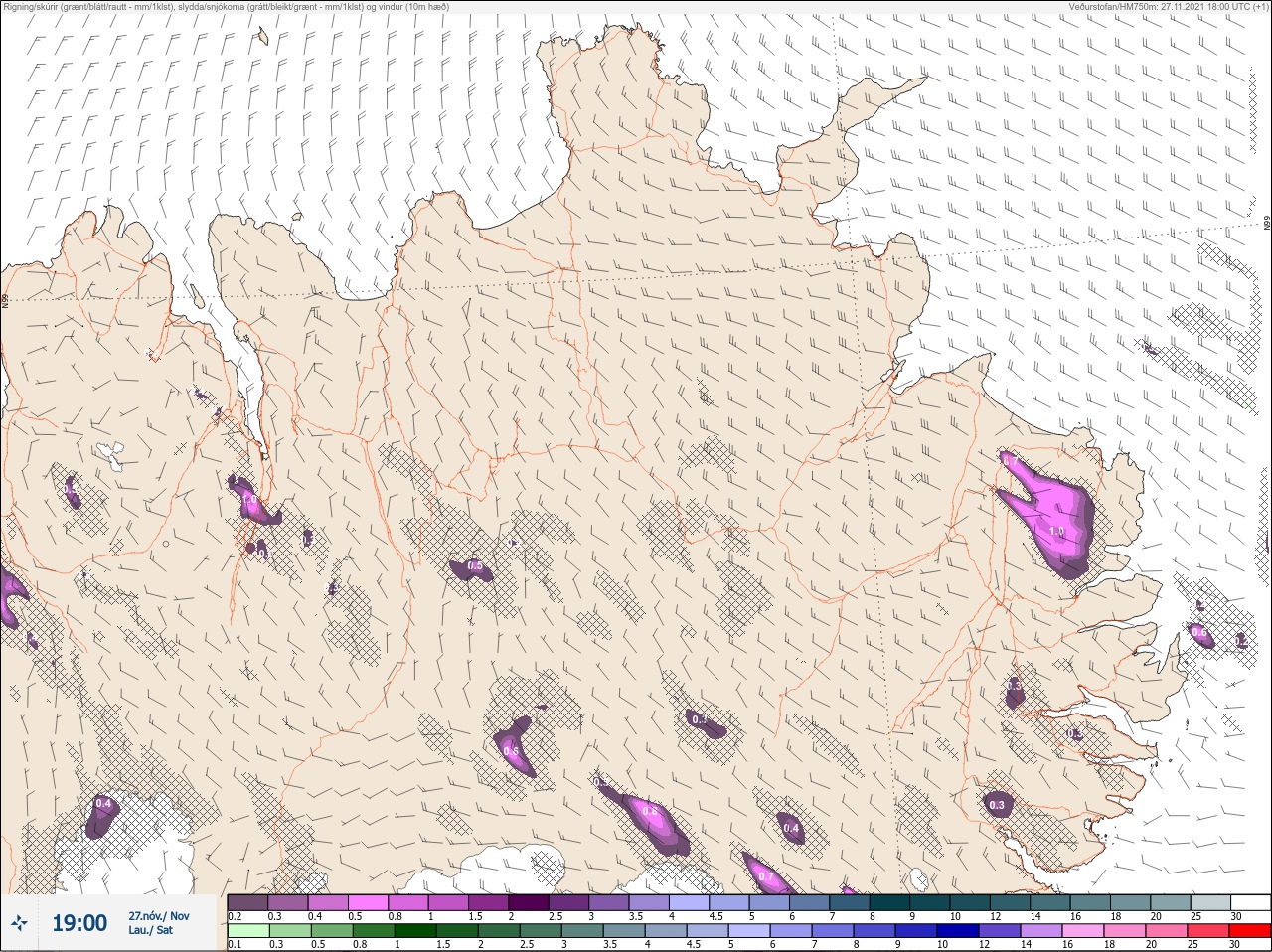The height and width of the screenshot is (952, 1272).
Task: Click the offshore 0.6 snowfall value
Action: click(x=1198, y=632)
